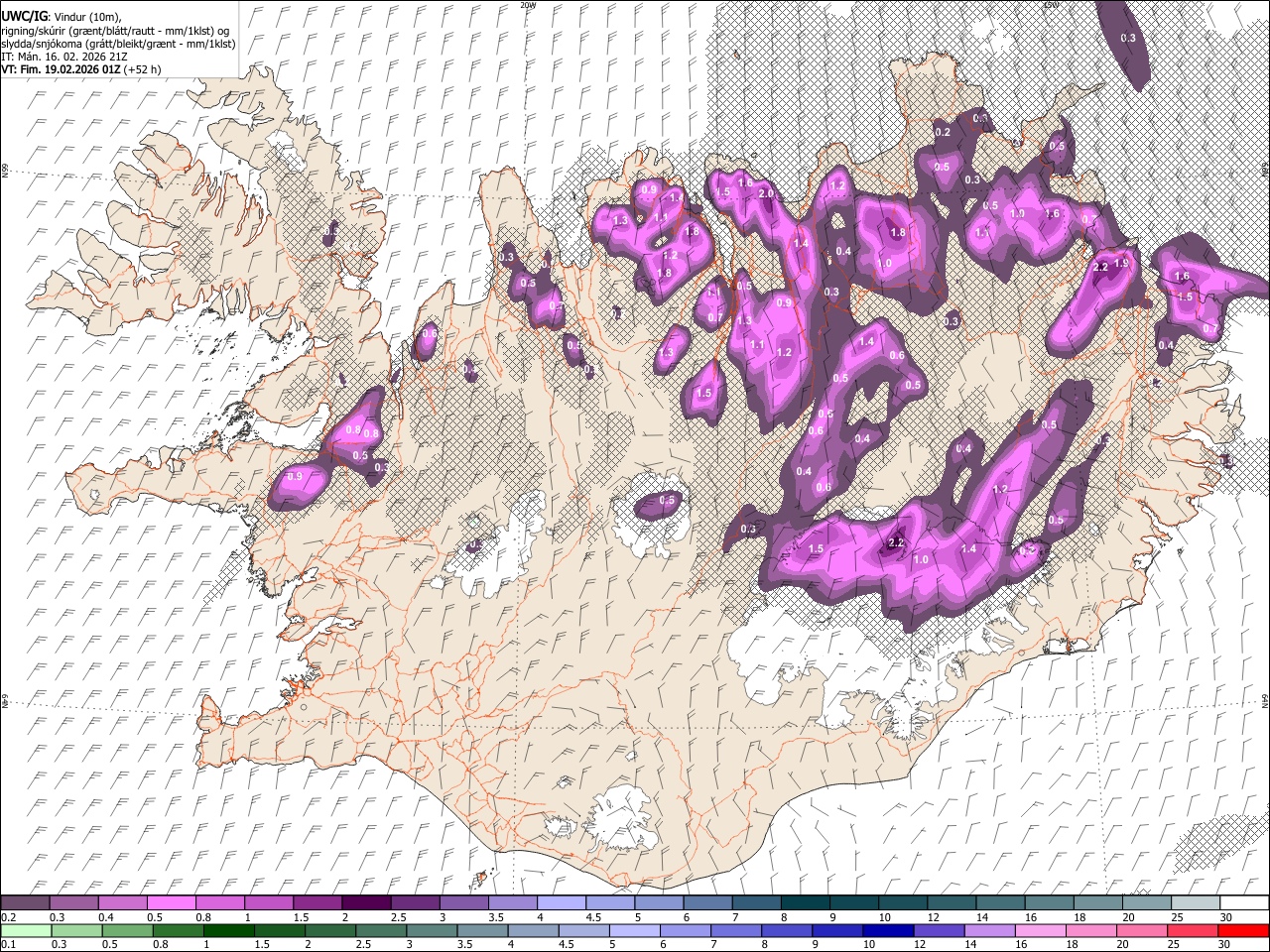Pick the rain scale 9–10 blue swatch
This screenshot has width=1270, height=952.
coord(837,930)
